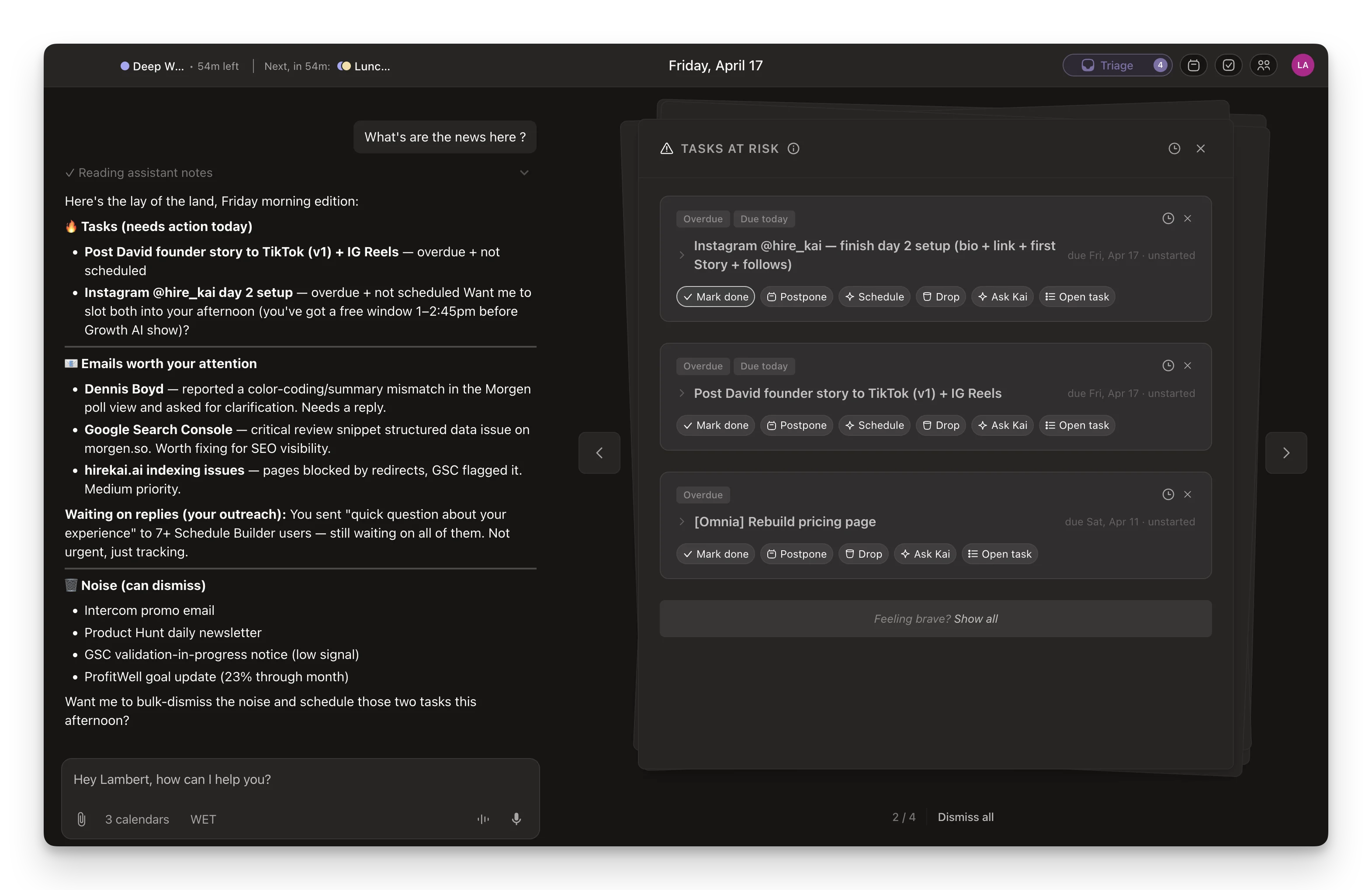Click Dismiss all at the bottom
The image size is (1372, 890).
(965, 817)
